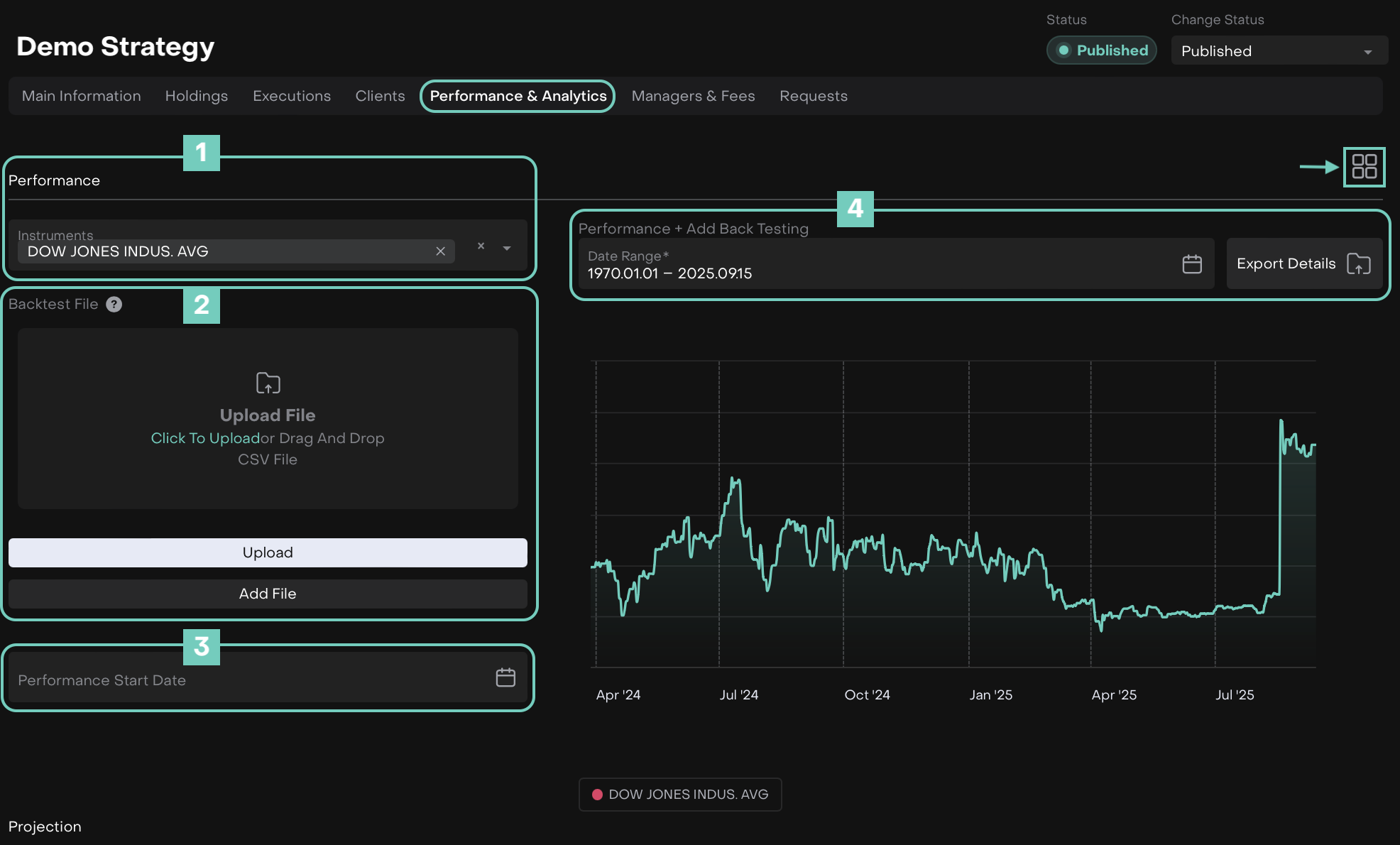Click the Backtest File help question icon
The width and height of the screenshot is (1400, 845).
[x=114, y=305]
